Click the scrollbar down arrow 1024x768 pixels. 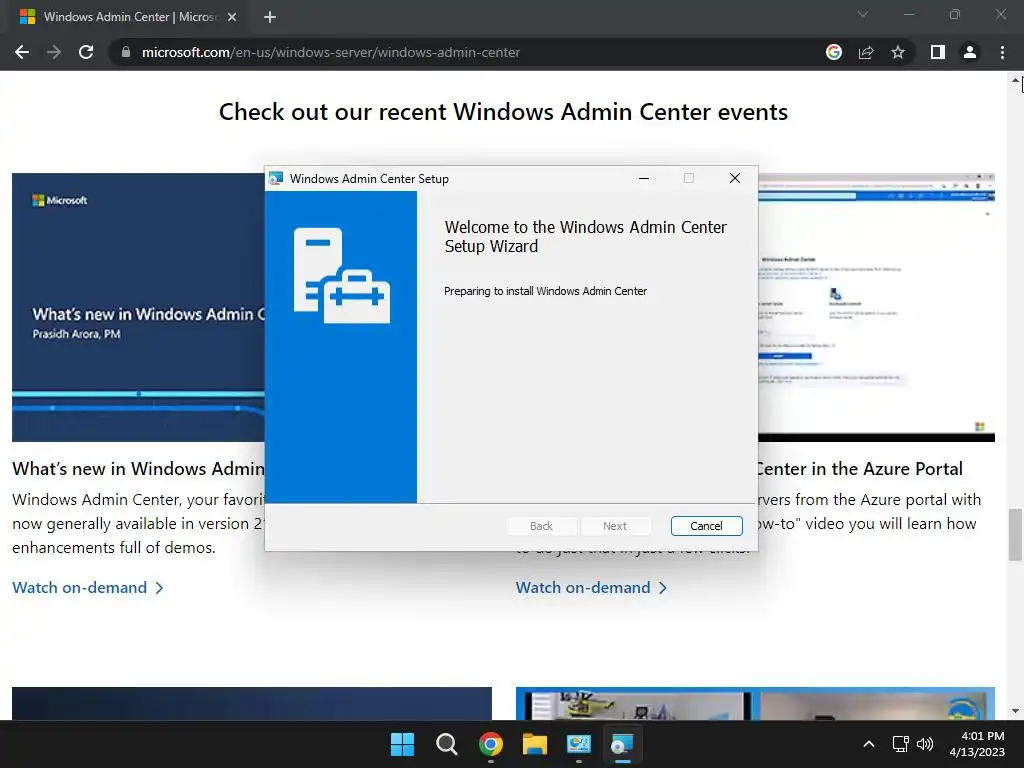click(x=1016, y=711)
